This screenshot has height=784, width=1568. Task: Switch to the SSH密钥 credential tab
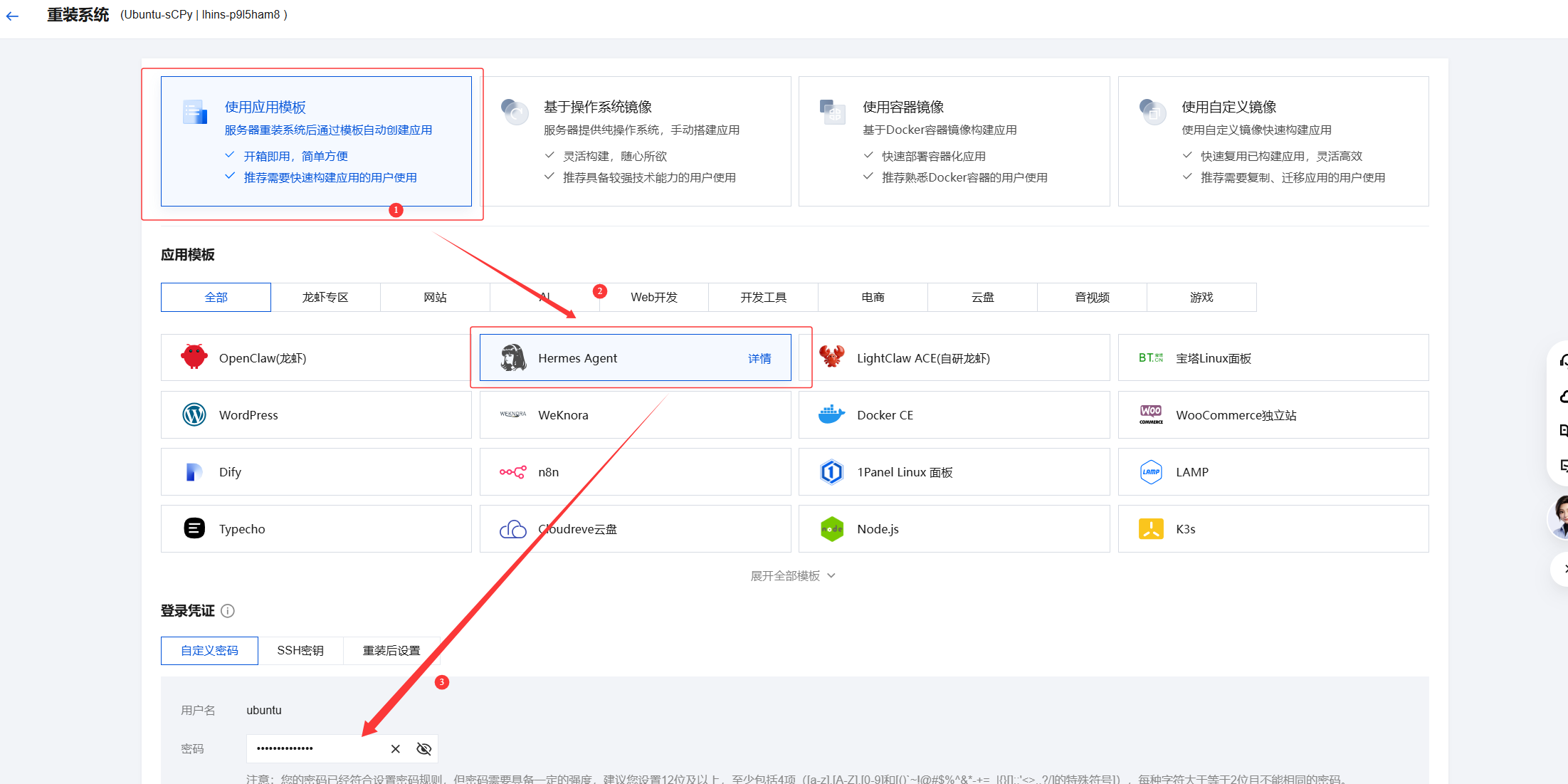click(x=300, y=650)
